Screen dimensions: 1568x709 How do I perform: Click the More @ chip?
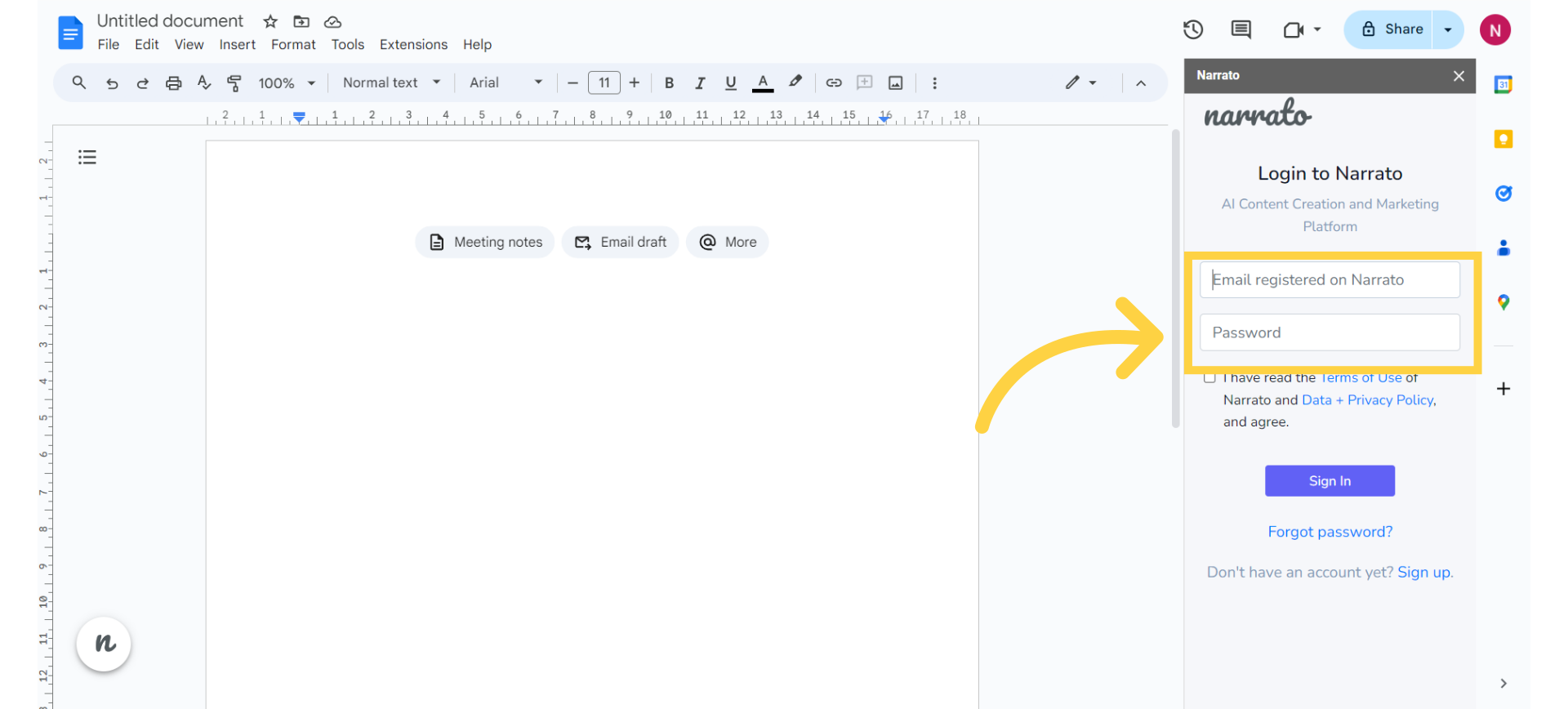(x=728, y=243)
